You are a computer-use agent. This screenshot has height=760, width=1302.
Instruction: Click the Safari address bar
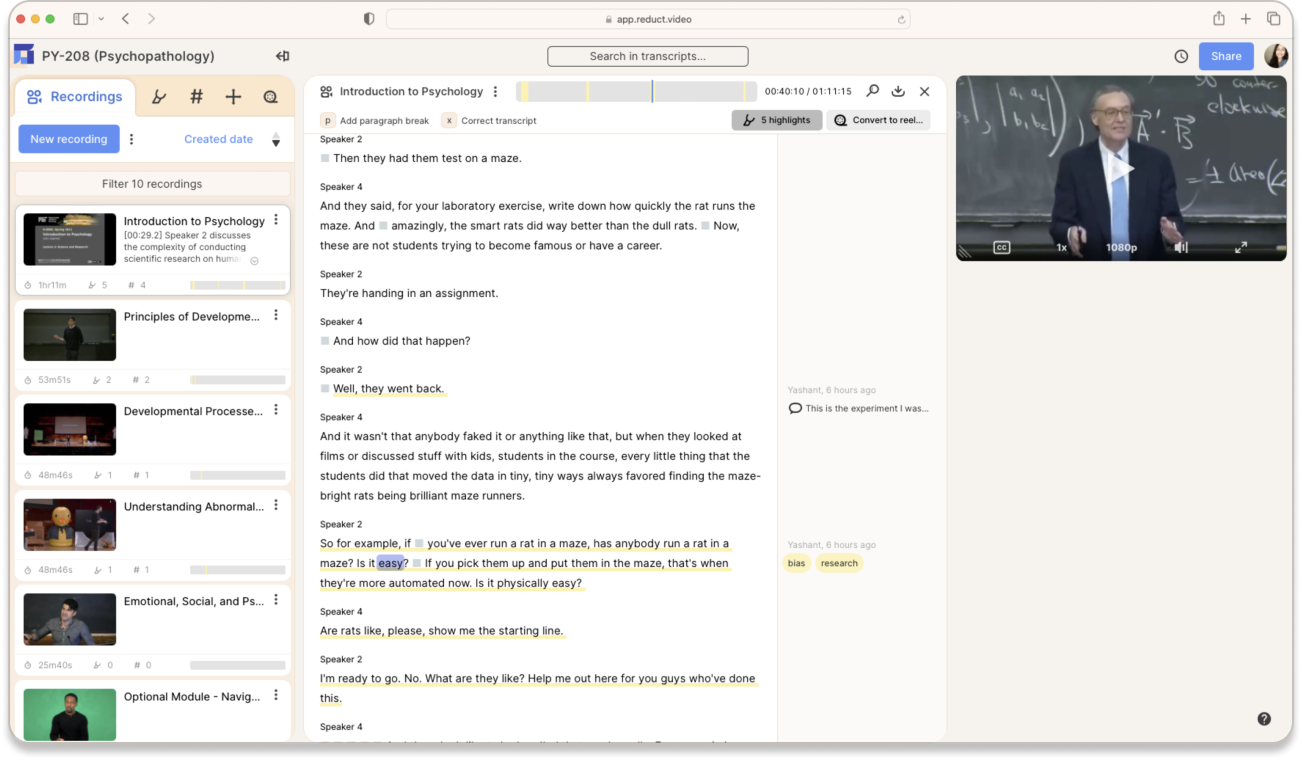point(648,19)
